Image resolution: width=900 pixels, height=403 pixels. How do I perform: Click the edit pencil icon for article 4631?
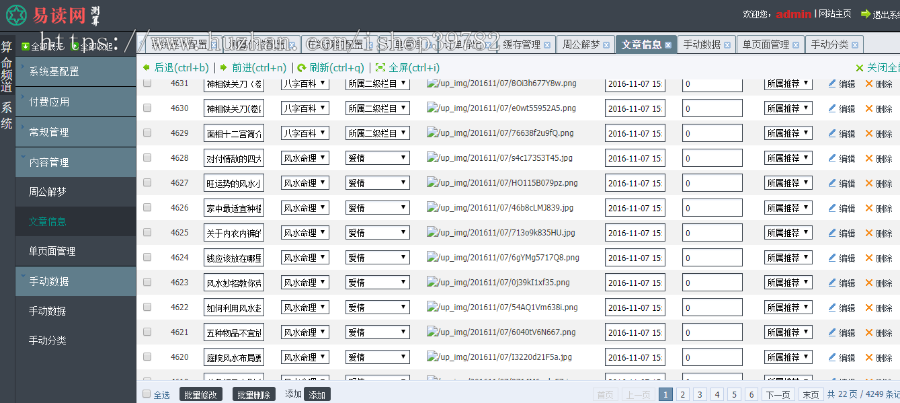[x=832, y=83]
